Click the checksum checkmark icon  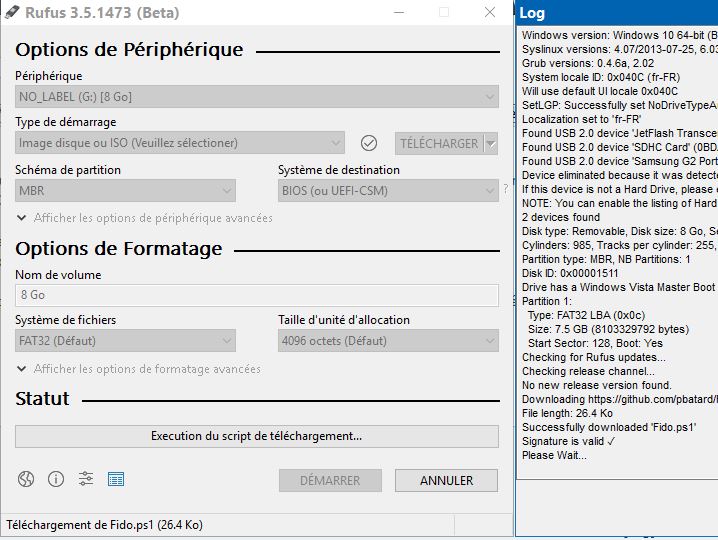point(369,143)
